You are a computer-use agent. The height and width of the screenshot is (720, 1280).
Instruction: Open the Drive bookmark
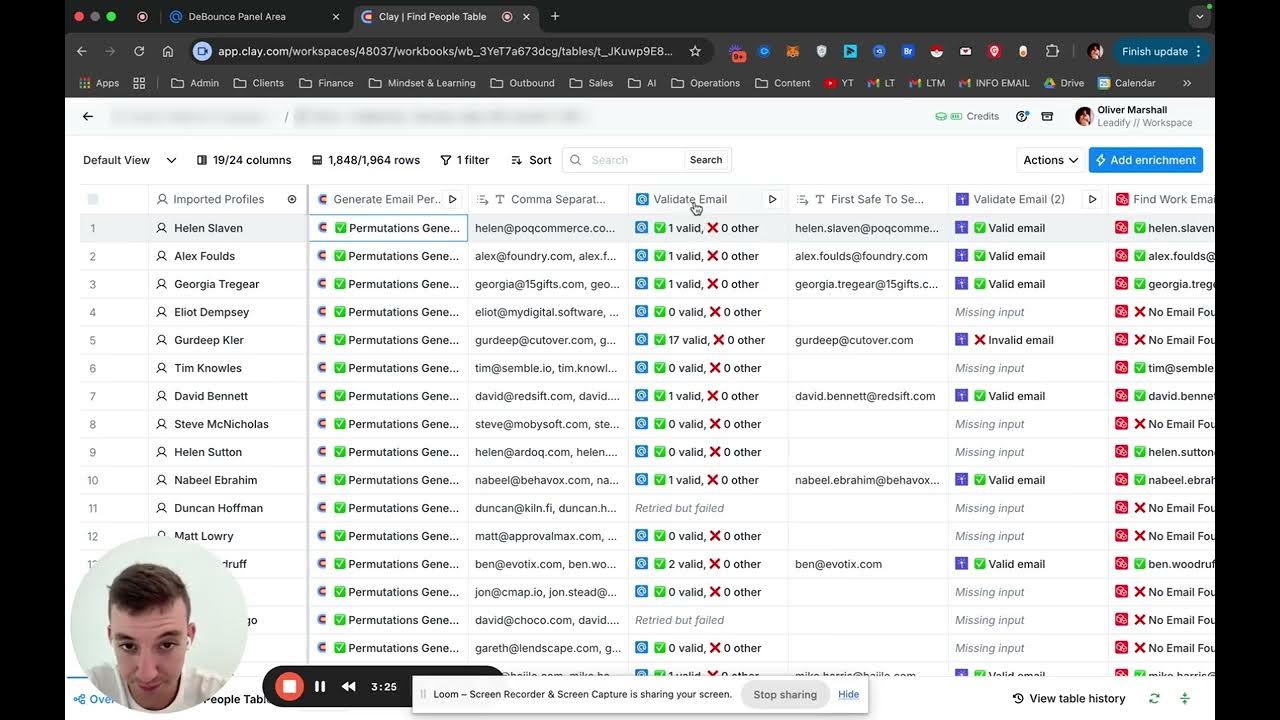pyautogui.click(x=1064, y=83)
